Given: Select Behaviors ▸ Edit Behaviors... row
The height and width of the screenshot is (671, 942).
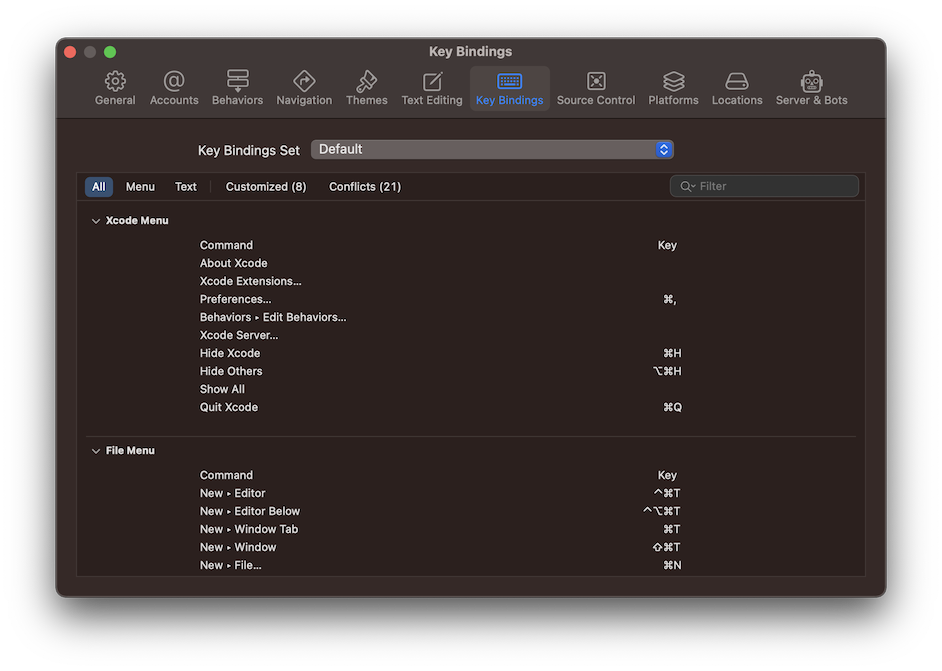Looking at the screenshot, I should 471,317.
